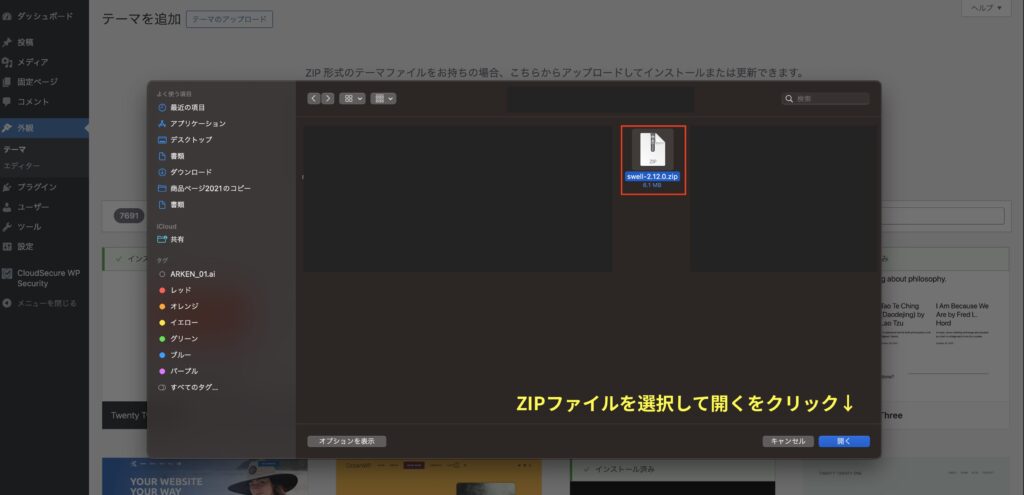Select the ブルー color tag

coord(180,355)
